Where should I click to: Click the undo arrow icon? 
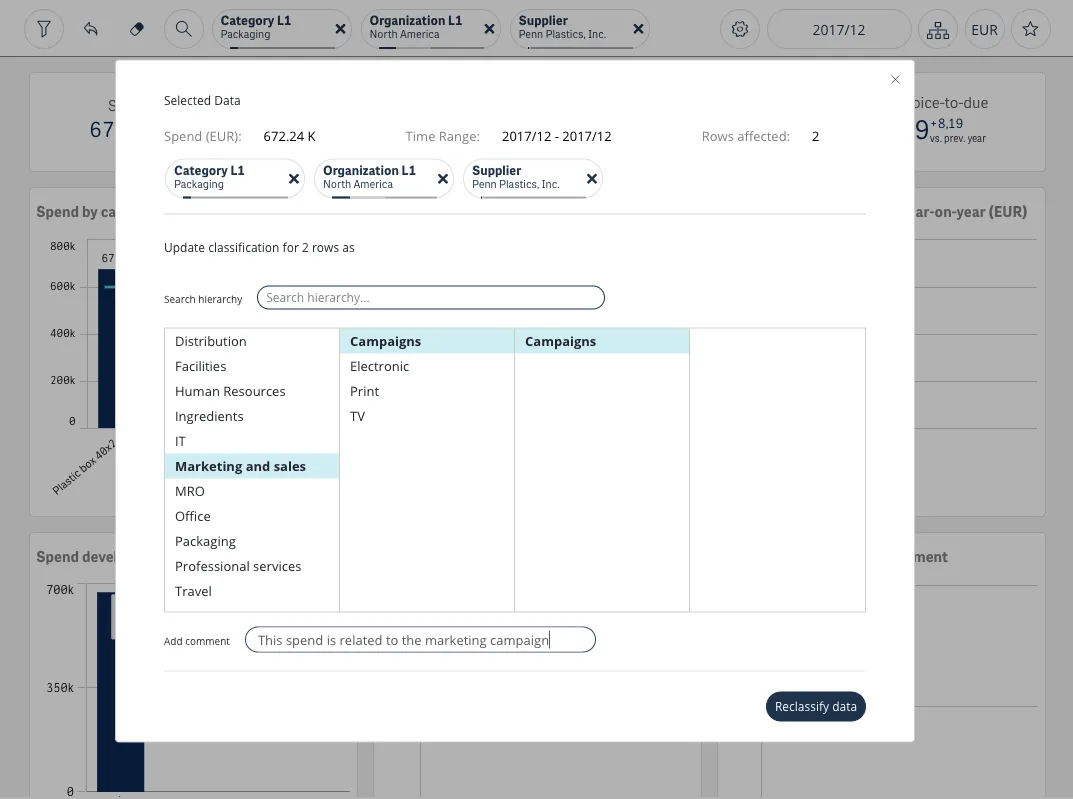pyautogui.click(x=91, y=29)
